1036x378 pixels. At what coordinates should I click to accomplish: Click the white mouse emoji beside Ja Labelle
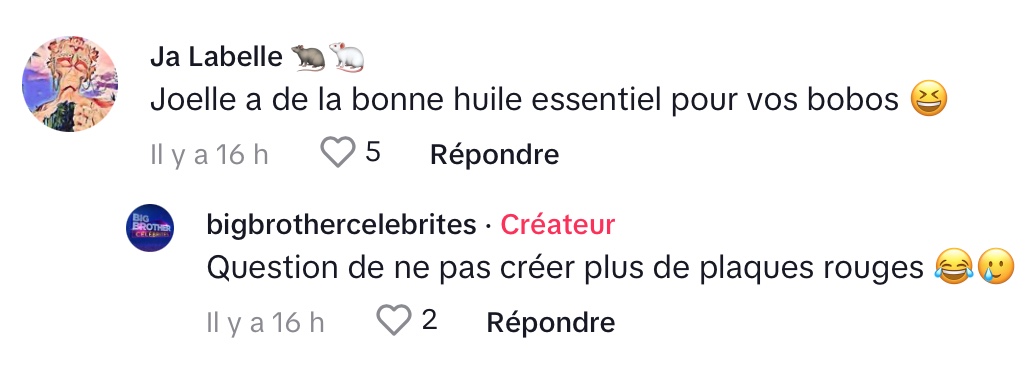click(346, 57)
